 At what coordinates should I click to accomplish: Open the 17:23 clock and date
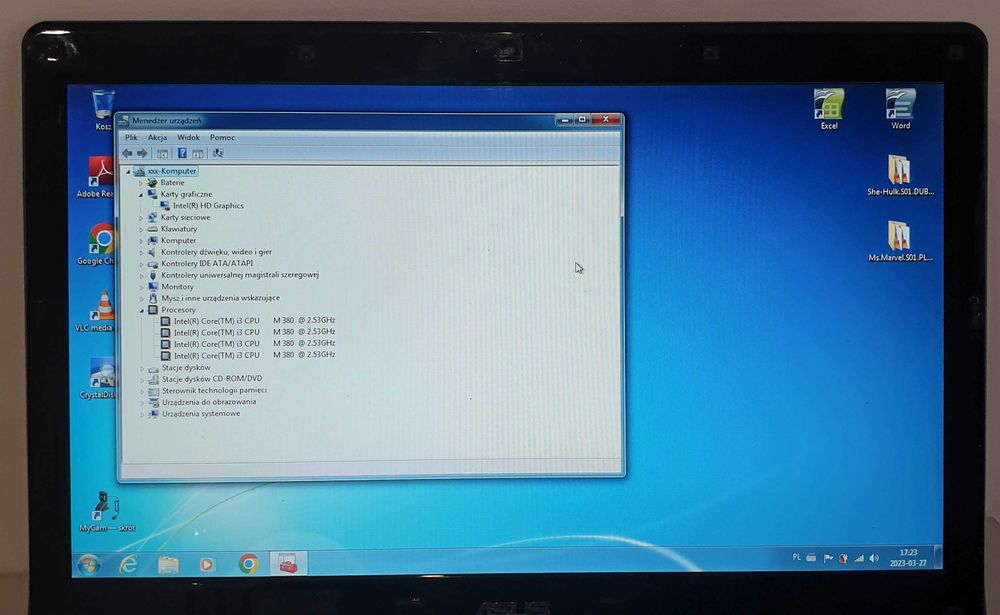coord(908,558)
